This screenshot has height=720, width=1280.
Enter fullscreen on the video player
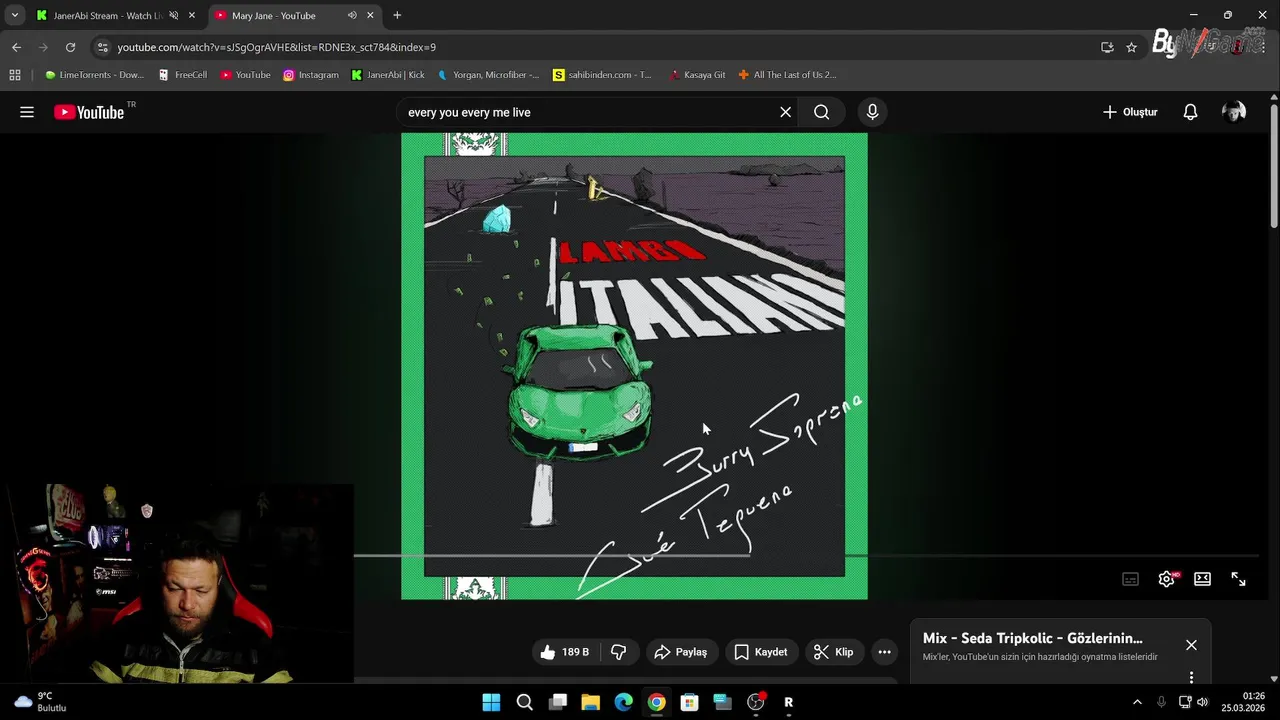pyautogui.click(x=1238, y=579)
